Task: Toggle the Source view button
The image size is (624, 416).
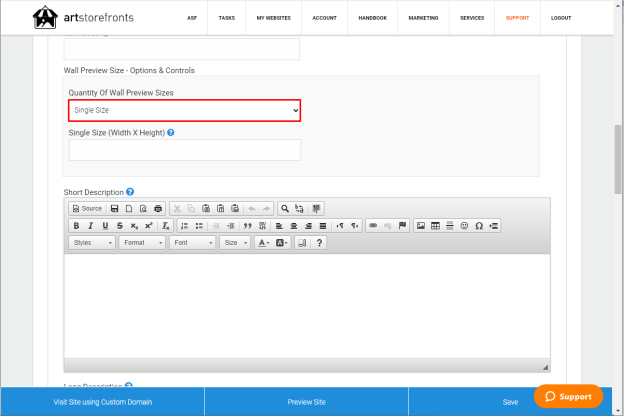Action: tap(88, 209)
